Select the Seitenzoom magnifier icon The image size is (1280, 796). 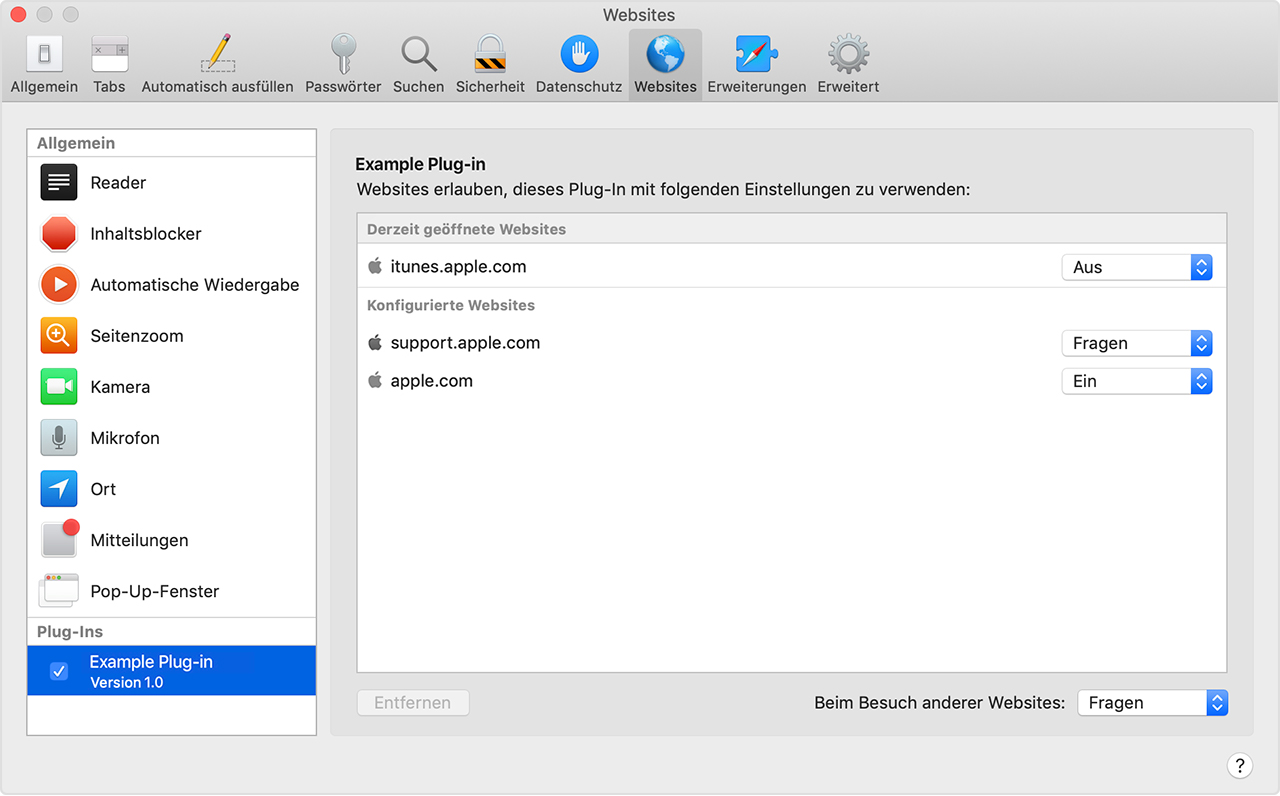[59, 335]
